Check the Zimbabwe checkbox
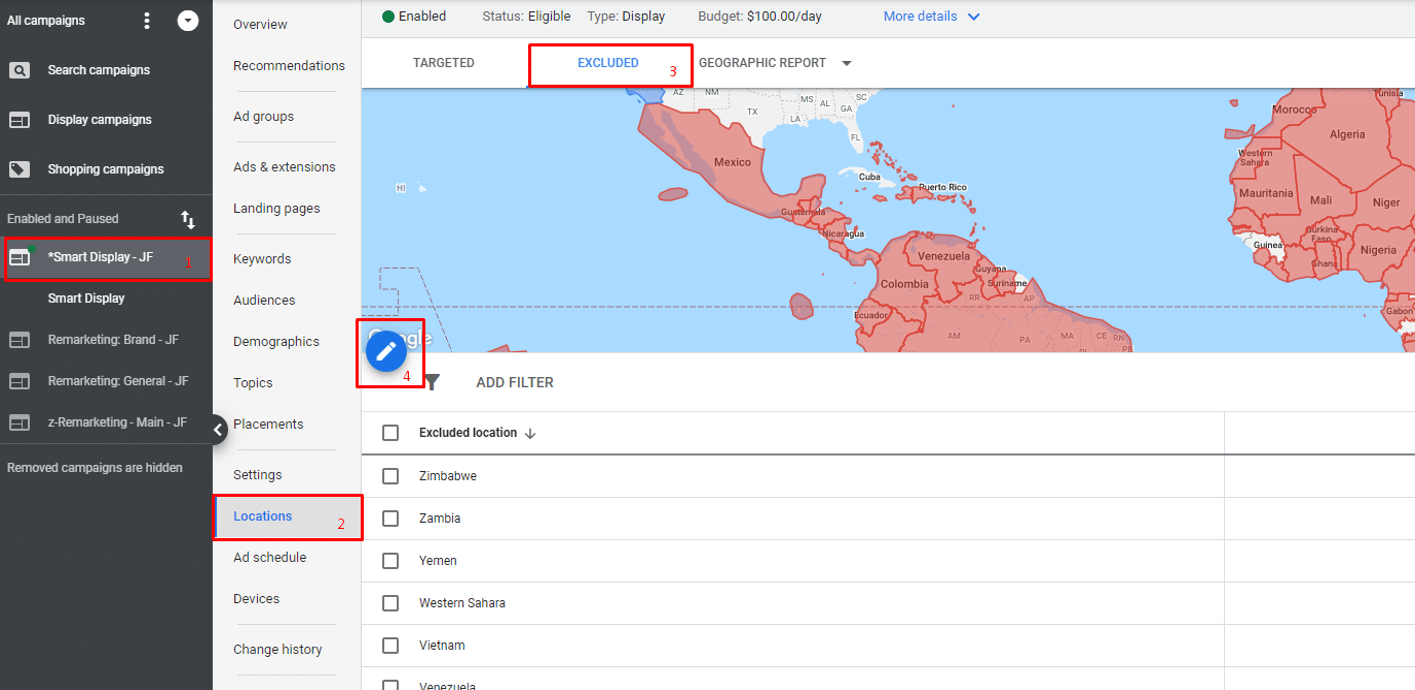Viewport: 1415px width, 690px height. (390, 476)
